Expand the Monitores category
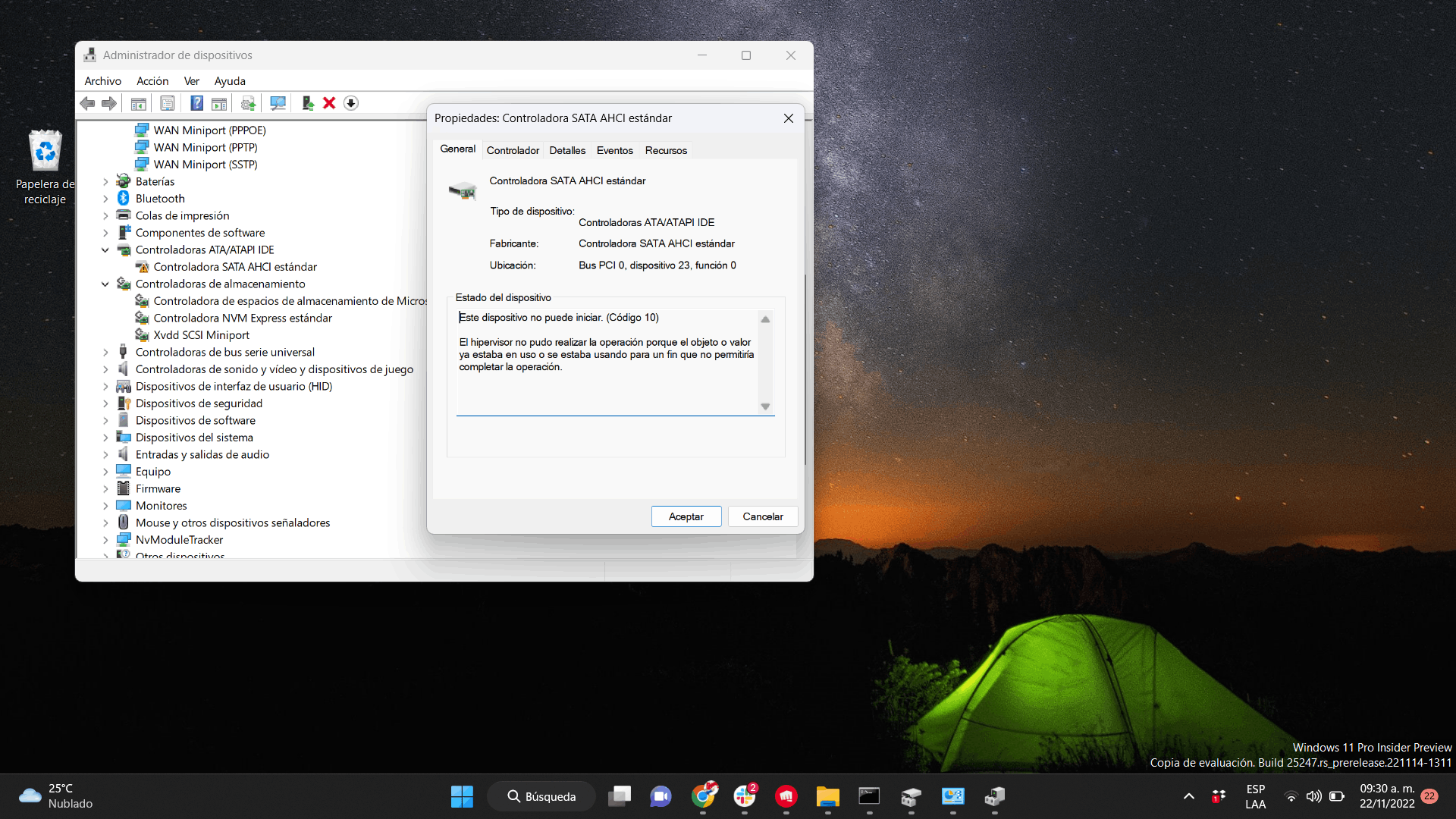This screenshot has height=819, width=1456. [x=105, y=506]
